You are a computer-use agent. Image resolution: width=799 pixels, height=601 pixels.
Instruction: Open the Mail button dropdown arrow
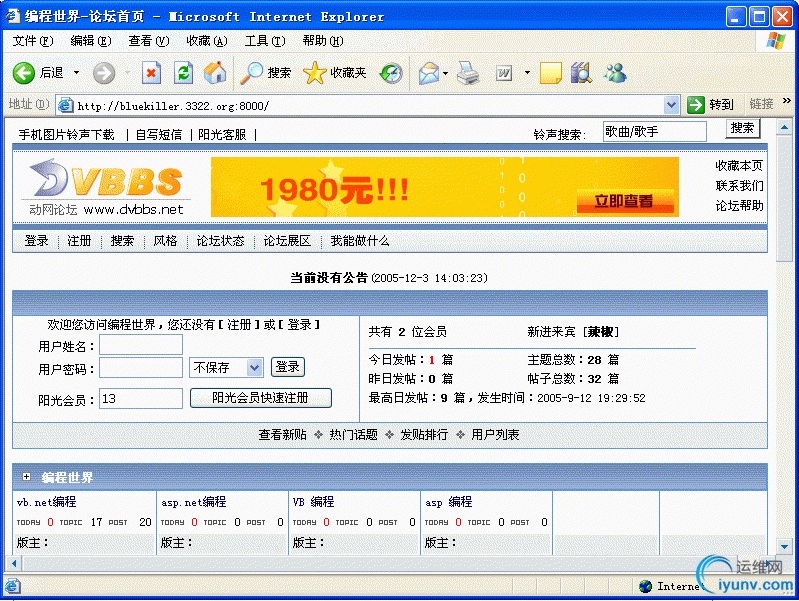pyautogui.click(x=445, y=73)
